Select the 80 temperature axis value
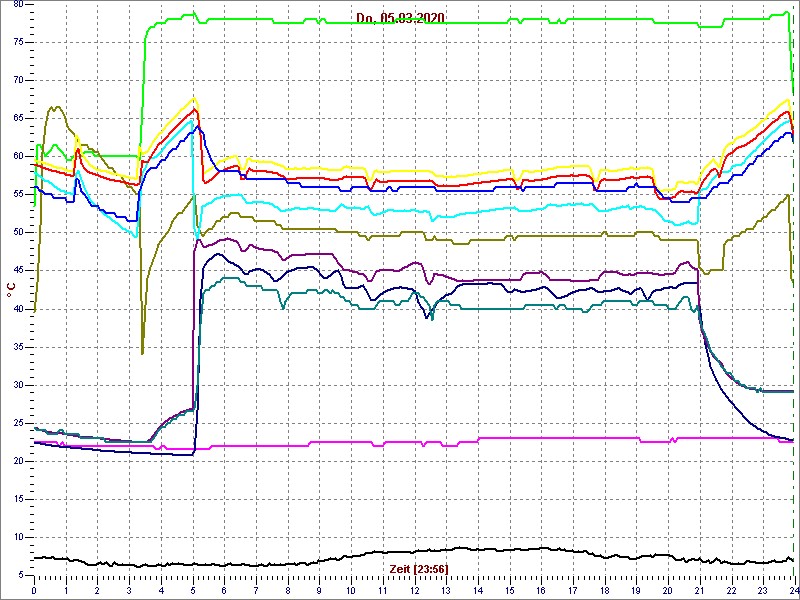 pos(18,4)
